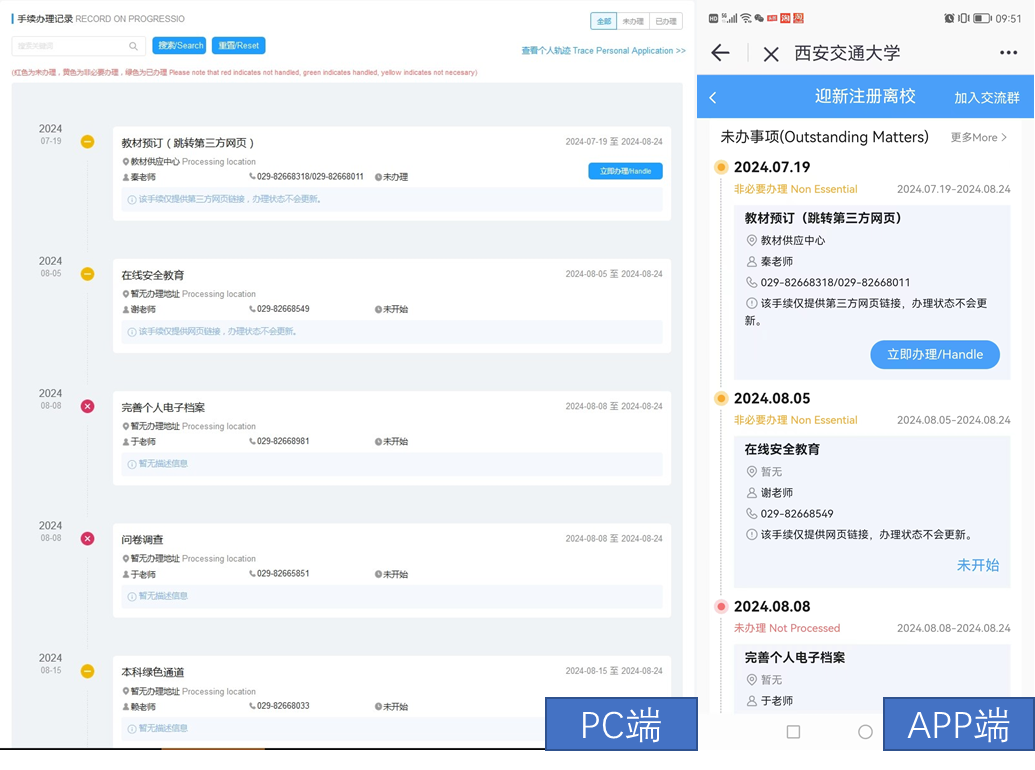The image size is (1035, 770).
Task: Tap 在线安全教育 title in app
Action: [x=782, y=449]
